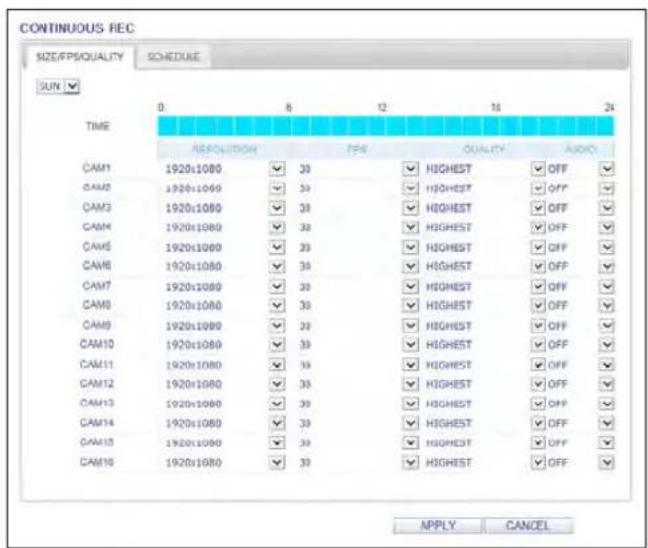
Task: Expand CAM2 resolution dropdown
Action: tap(277, 188)
